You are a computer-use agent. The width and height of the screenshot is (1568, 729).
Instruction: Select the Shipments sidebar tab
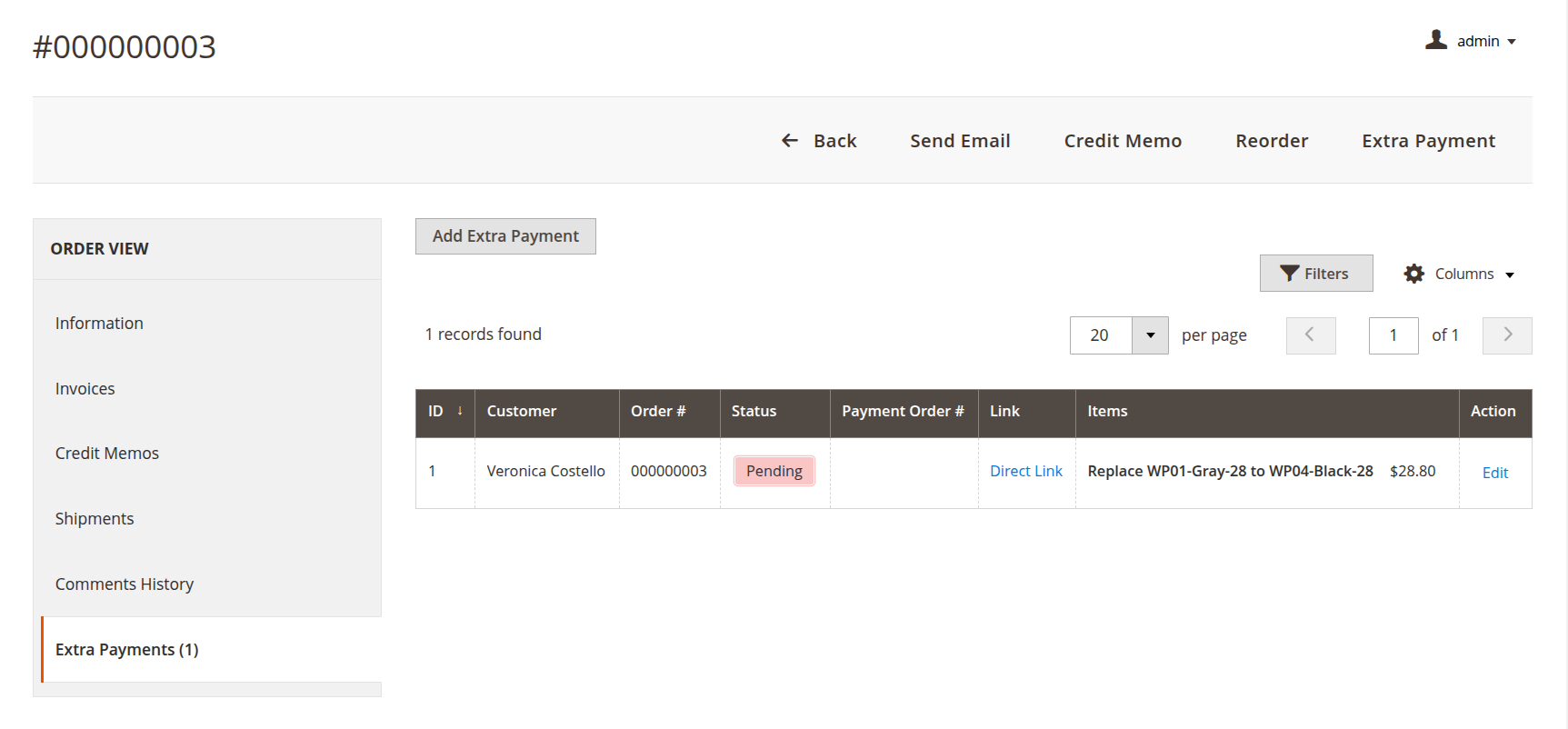pos(94,519)
